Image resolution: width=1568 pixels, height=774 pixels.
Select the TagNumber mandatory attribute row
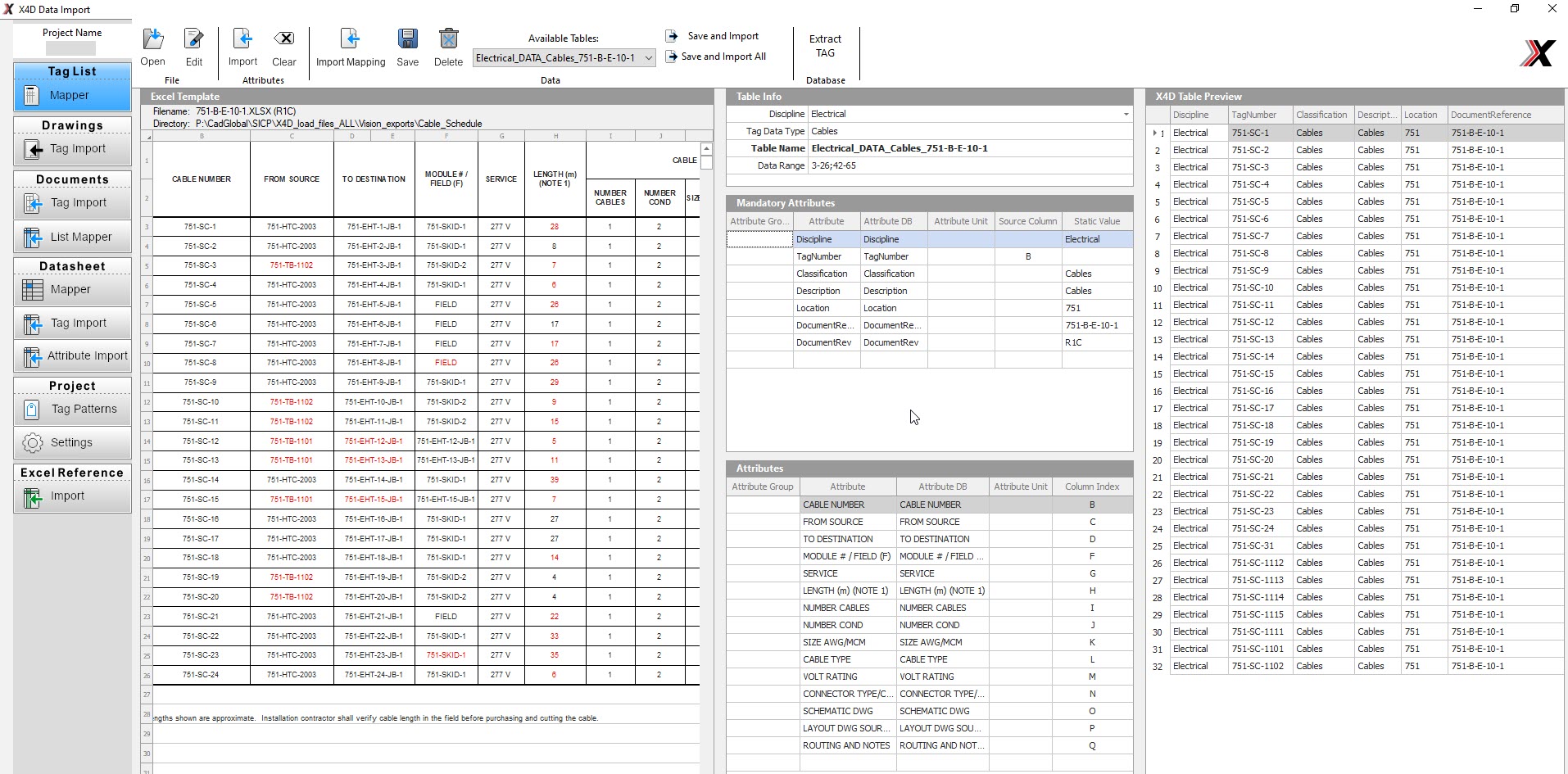[930, 256]
